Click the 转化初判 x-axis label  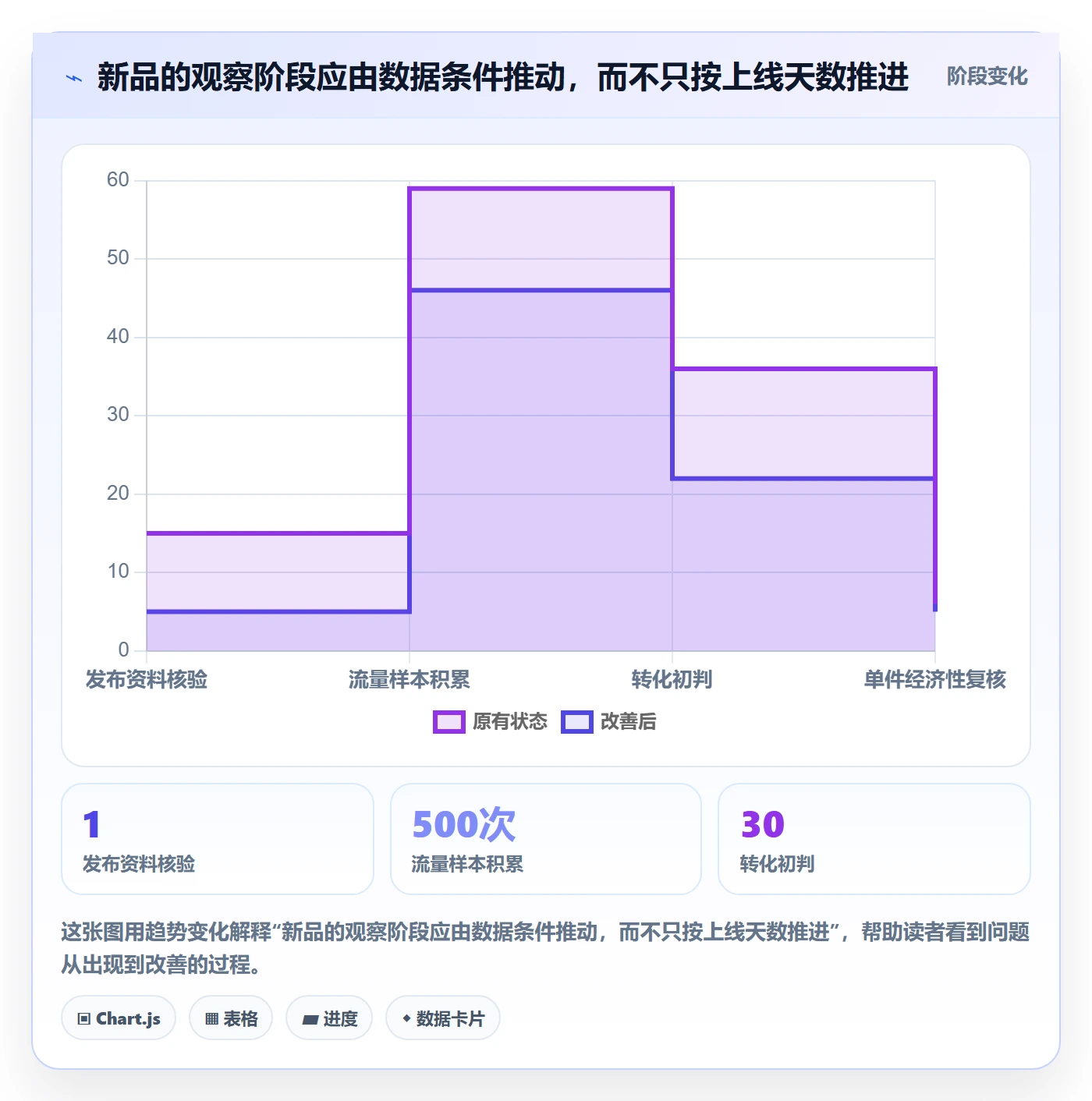point(672,680)
